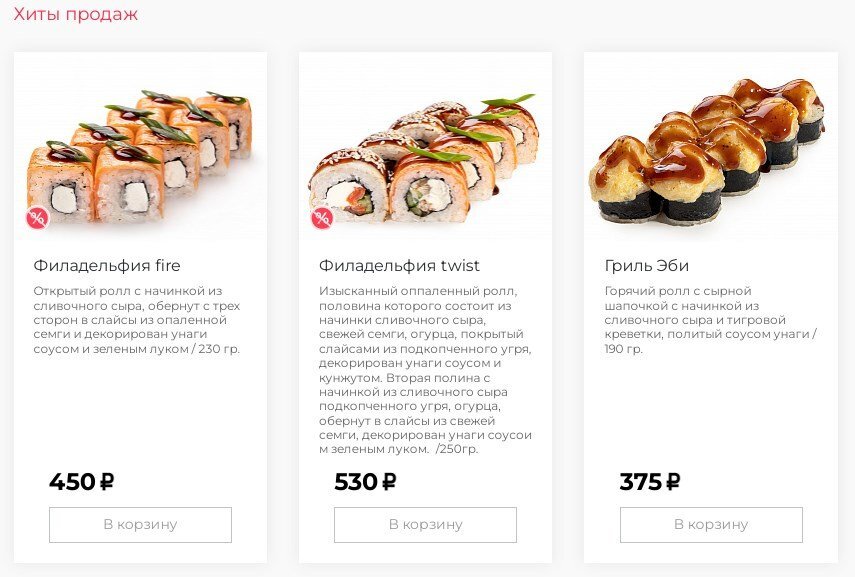Viewport: 855px width, 577px height.
Task: Click the Гриль Эби description paragraph
Action: [x=711, y=320]
